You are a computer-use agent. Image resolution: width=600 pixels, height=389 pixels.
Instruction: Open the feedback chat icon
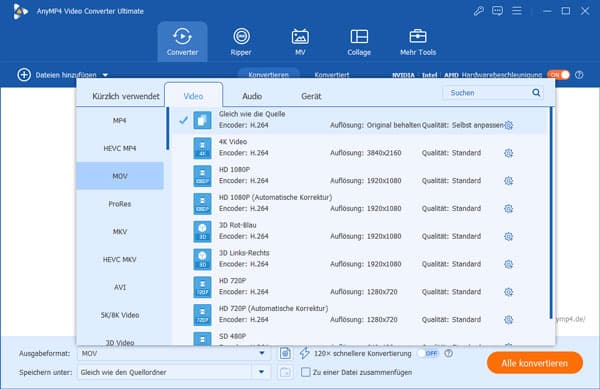tap(497, 11)
